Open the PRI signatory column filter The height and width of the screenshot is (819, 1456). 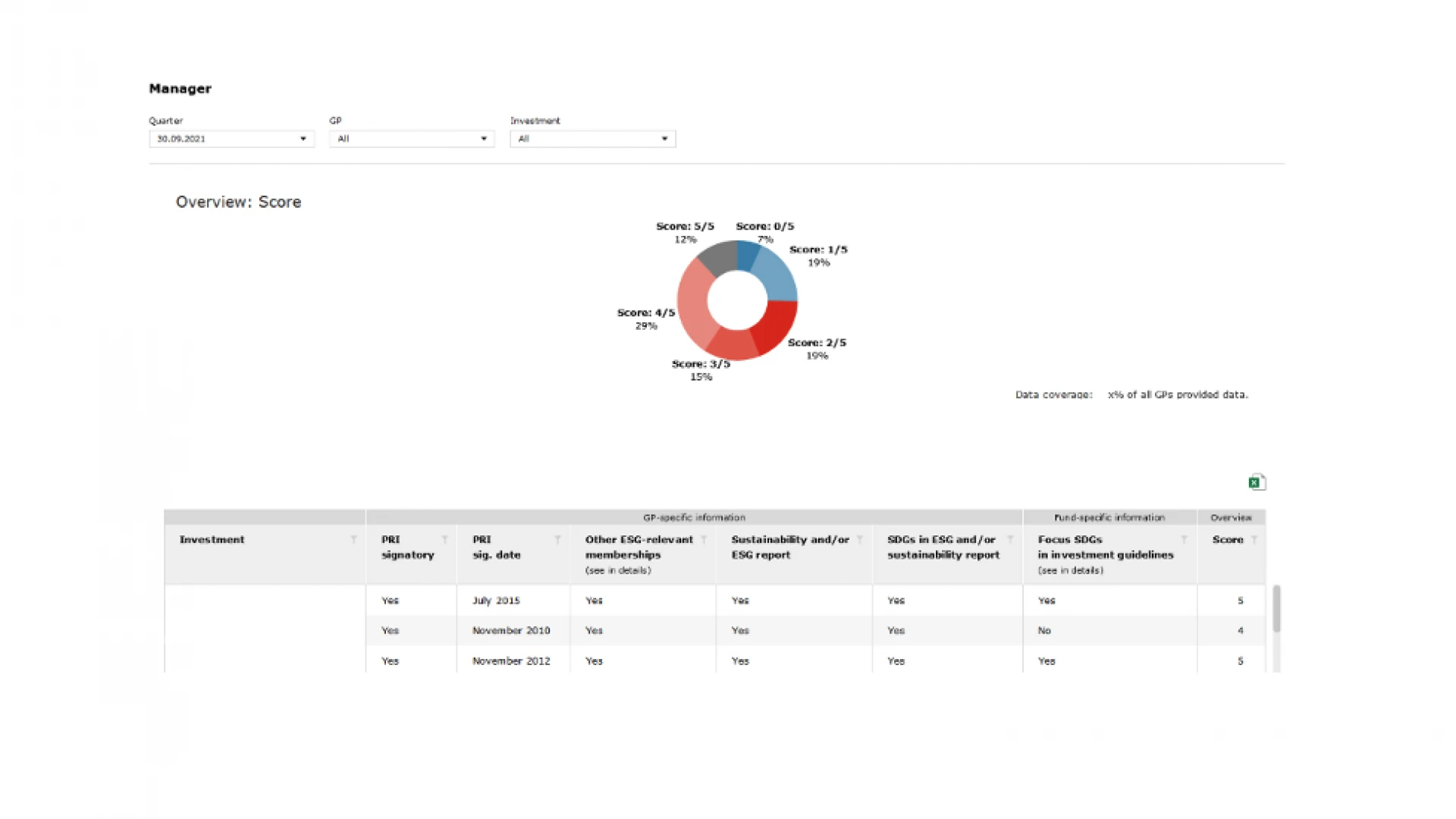[x=445, y=539]
